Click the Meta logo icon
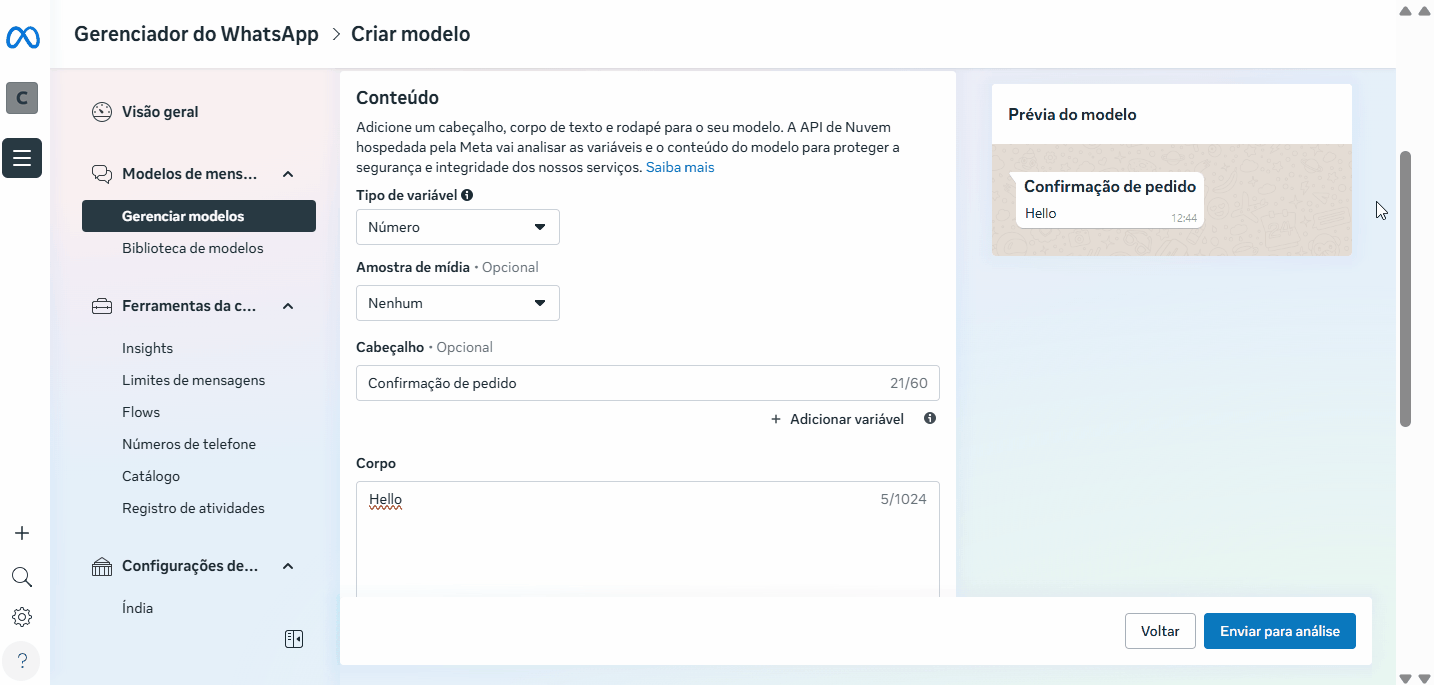 (x=22, y=38)
